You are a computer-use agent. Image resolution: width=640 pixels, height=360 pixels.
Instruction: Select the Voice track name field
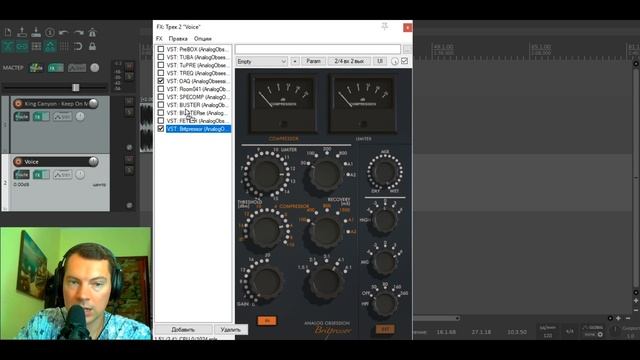click(55, 162)
